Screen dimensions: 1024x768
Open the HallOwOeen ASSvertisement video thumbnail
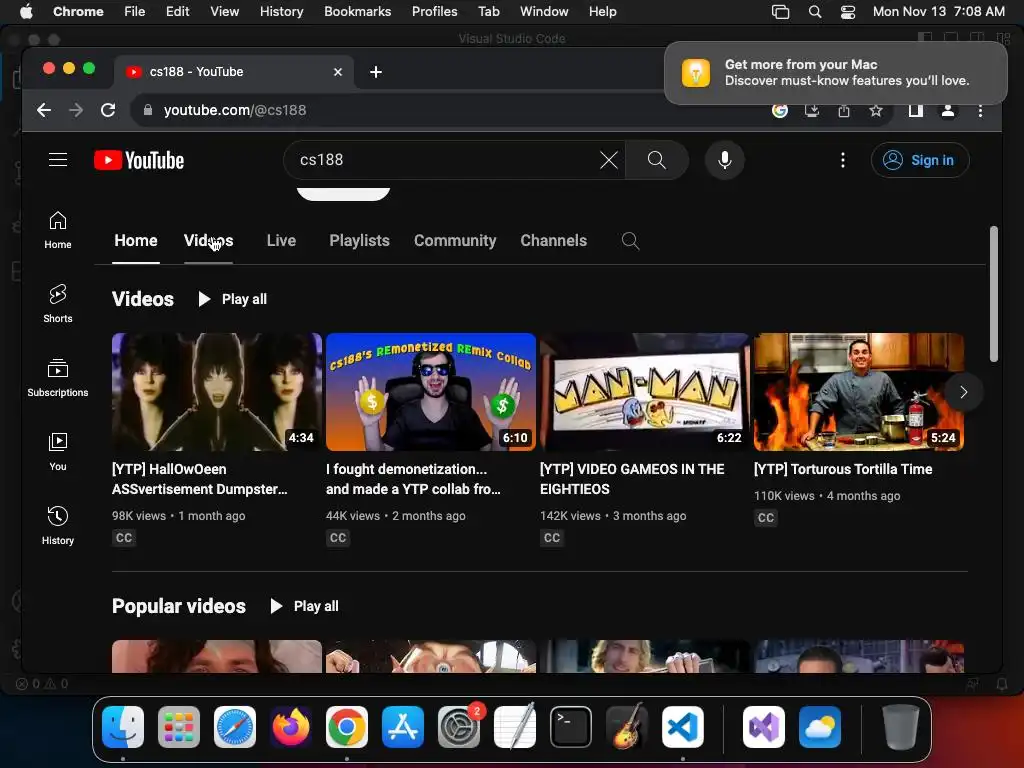217,392
